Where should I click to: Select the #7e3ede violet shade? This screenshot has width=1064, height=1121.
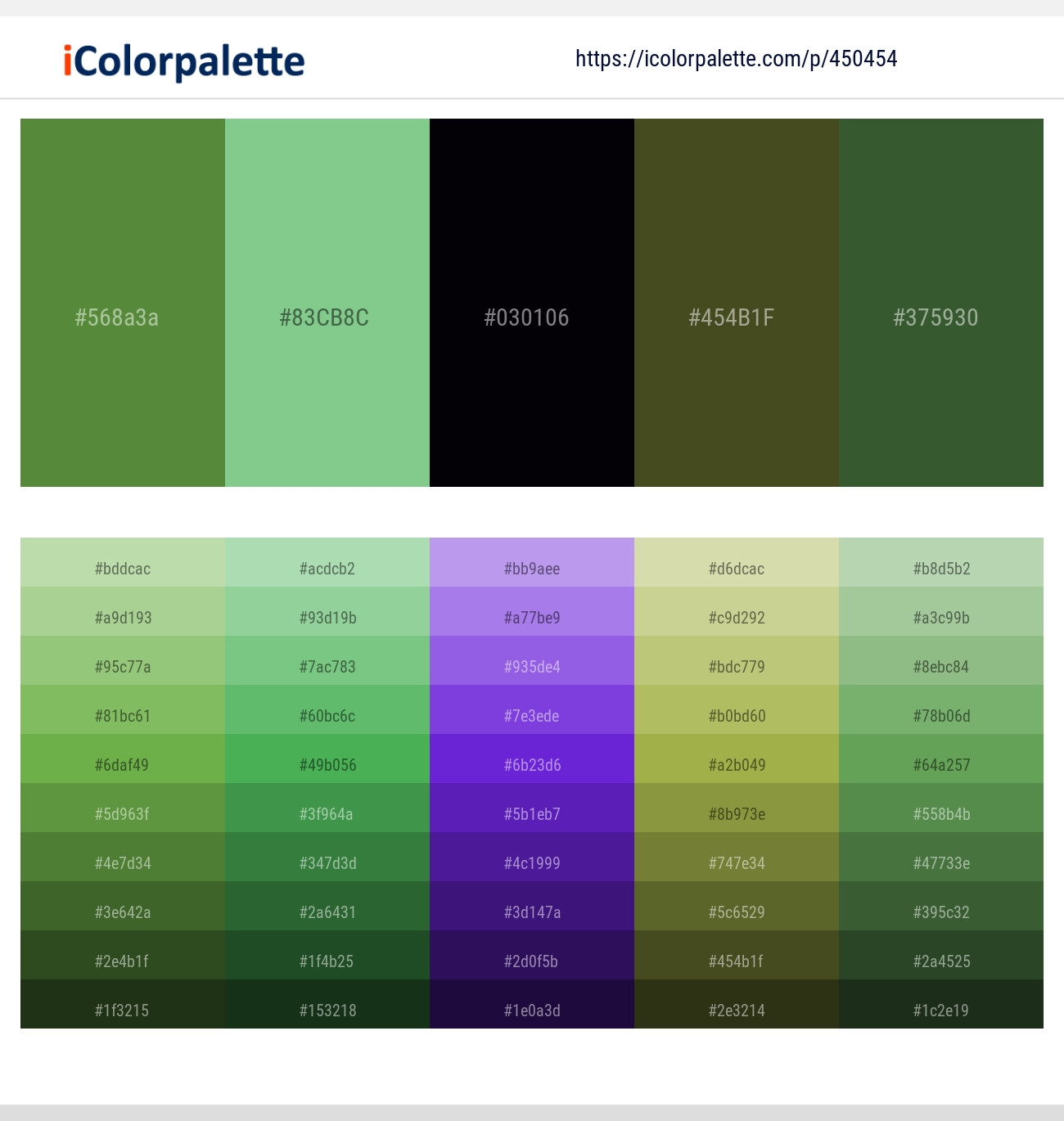pyautogui.click(x=532, y=715)
